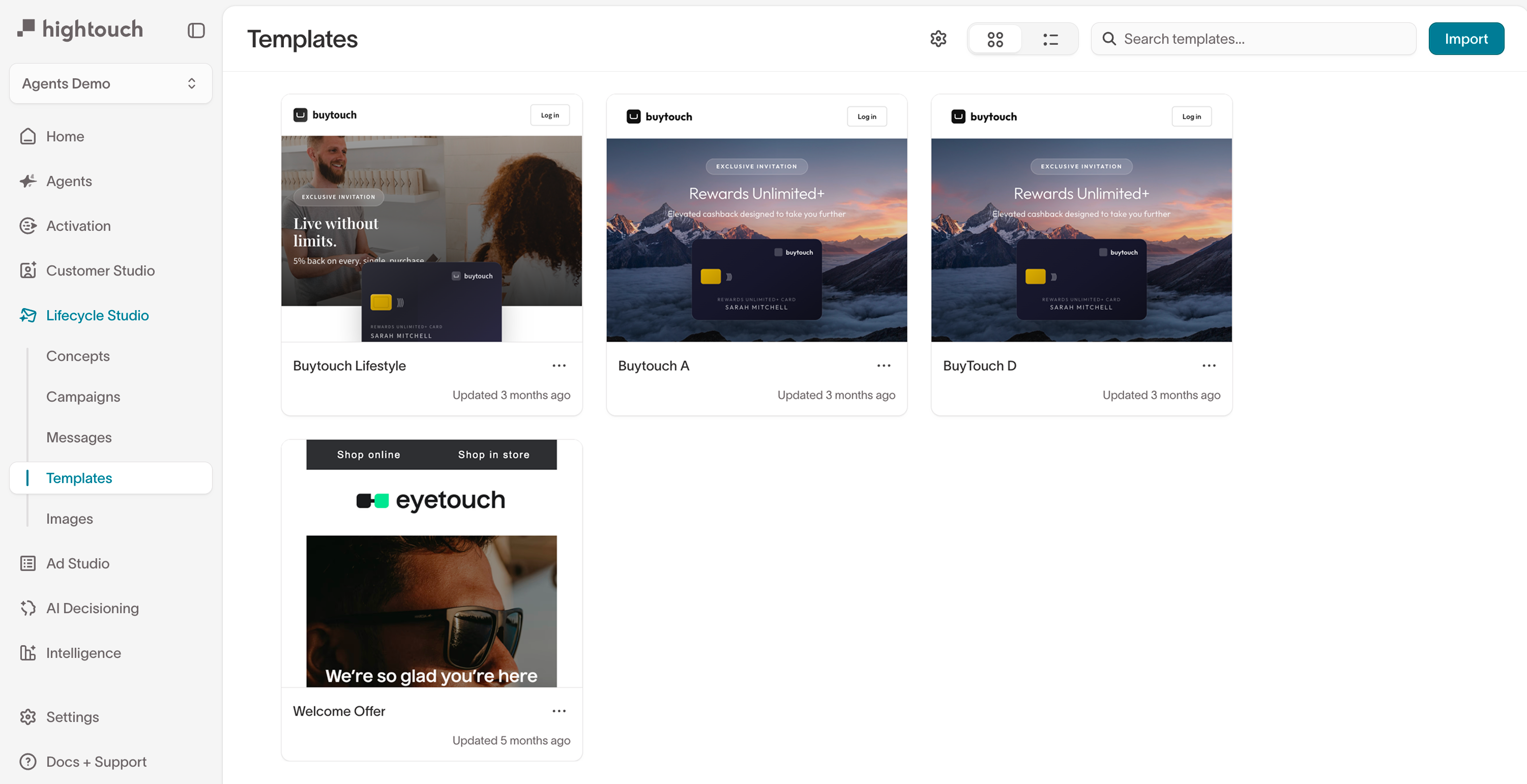This screenshot has height=784, width=1527.
Task: Click the Activation icon
Action: pos(28,226)
